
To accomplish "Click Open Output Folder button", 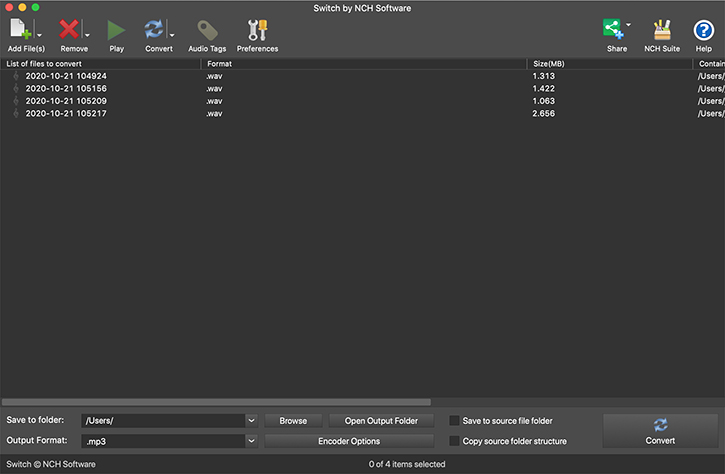I will pyautogui.click(x=381, y=421).
